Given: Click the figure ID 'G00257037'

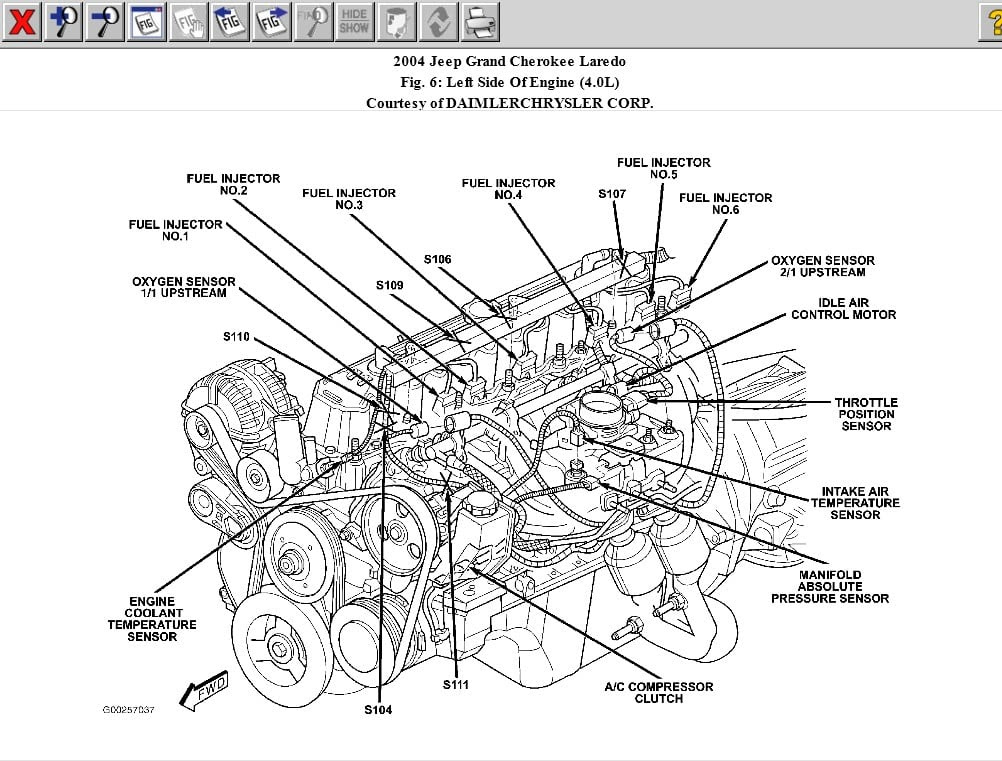Looking at the screenshot, I should click(x=128, y=710).
